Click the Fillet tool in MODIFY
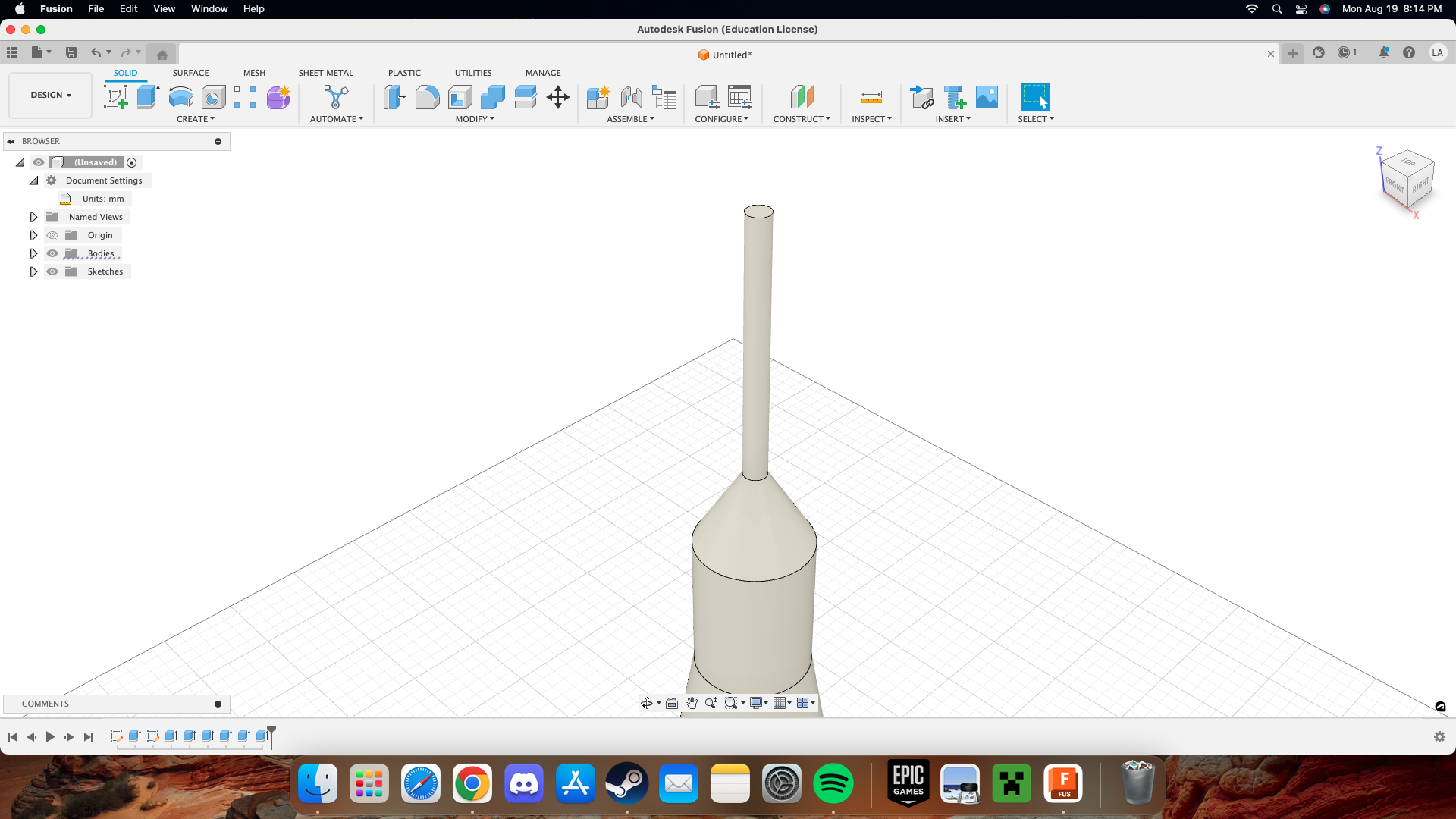 pyautogui.click(x=427, y=97)
